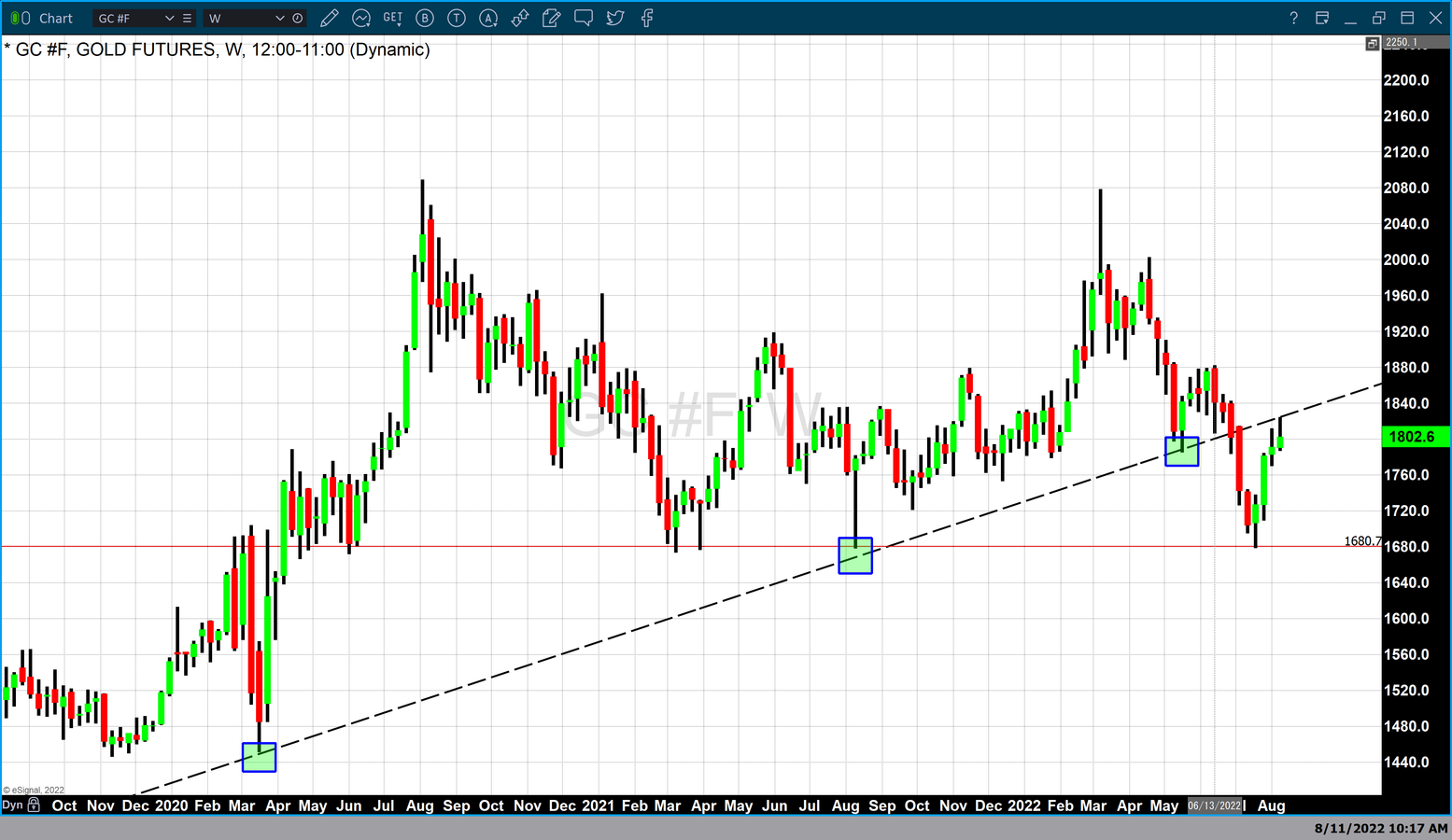Click the 1802.6 current price label

click(1411, 437)
